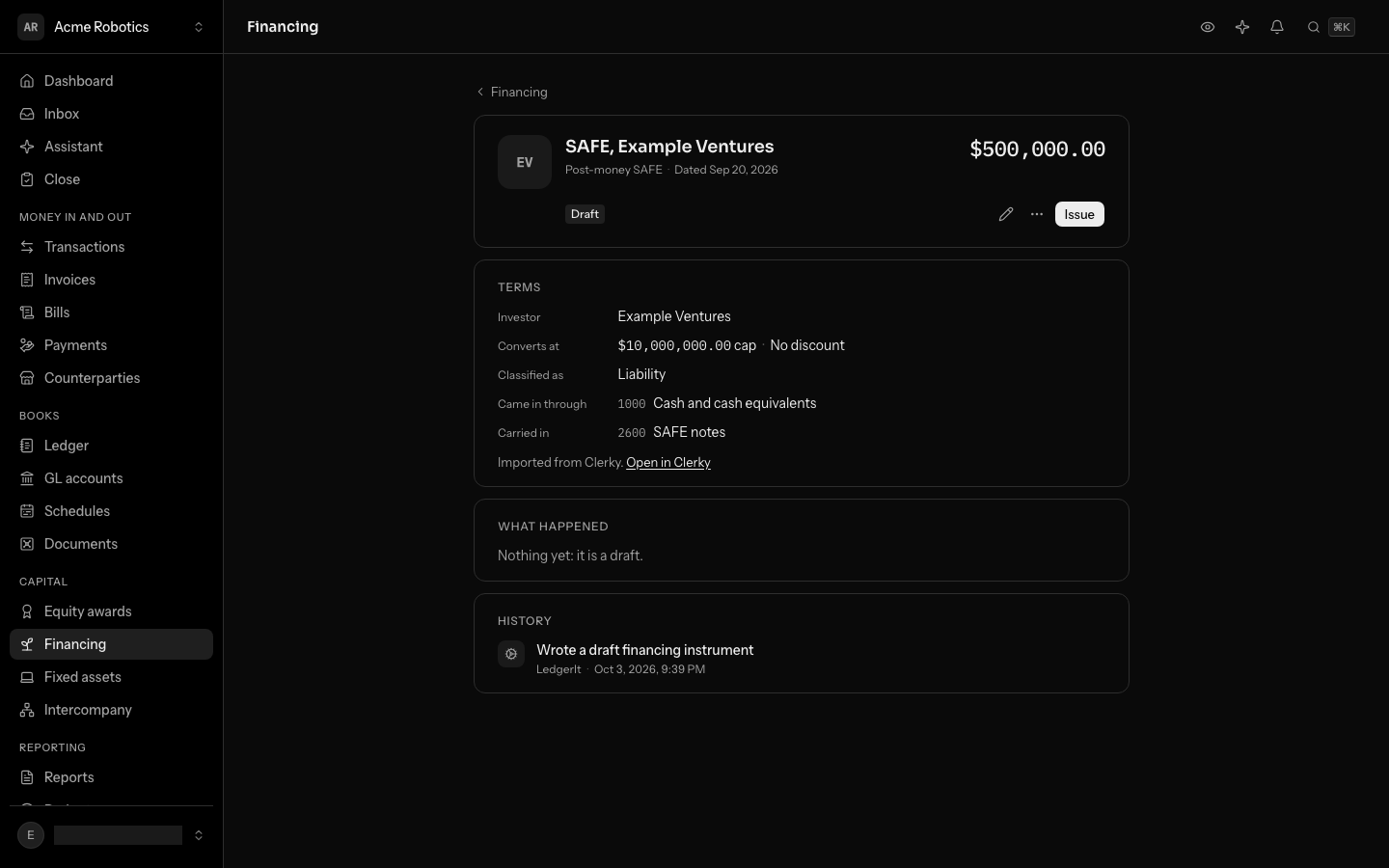
Task: Open notifications bell icon
Action: point(1277,27)
